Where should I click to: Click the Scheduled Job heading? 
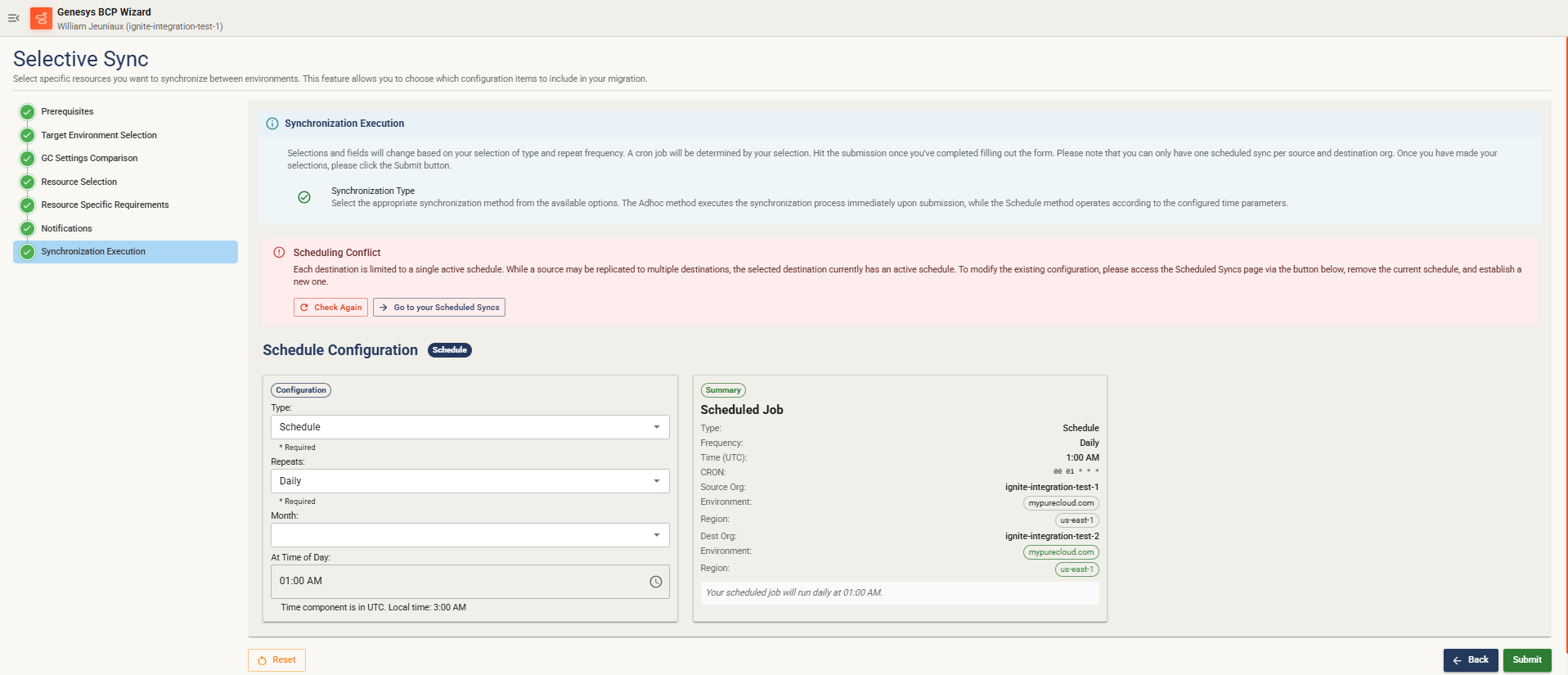click(742, 410)
